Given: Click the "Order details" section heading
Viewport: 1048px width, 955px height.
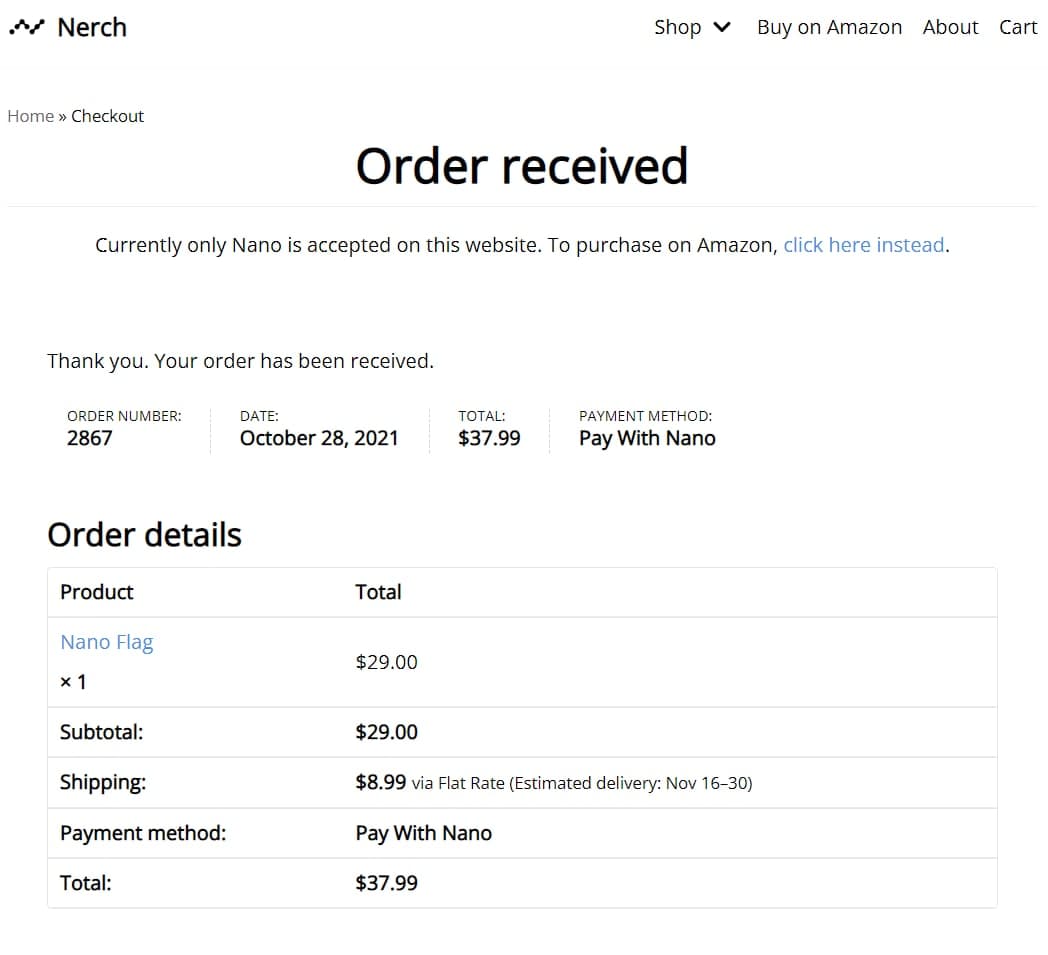Looking at the screenshot, I should pyautogui.click(x=144, y=535).
